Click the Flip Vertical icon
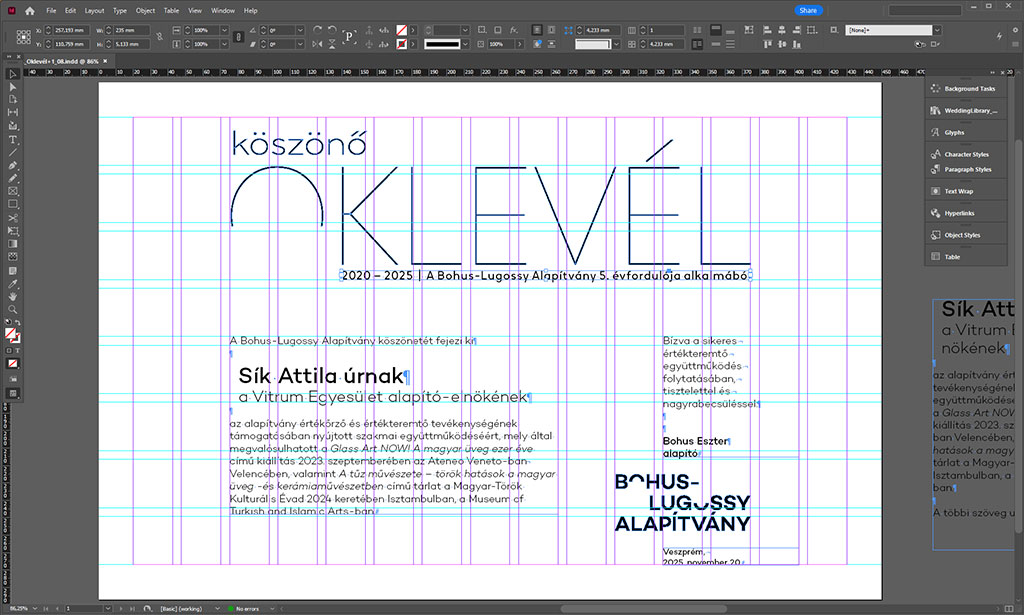Screen dimensions: 1024x615 [332, 44]
